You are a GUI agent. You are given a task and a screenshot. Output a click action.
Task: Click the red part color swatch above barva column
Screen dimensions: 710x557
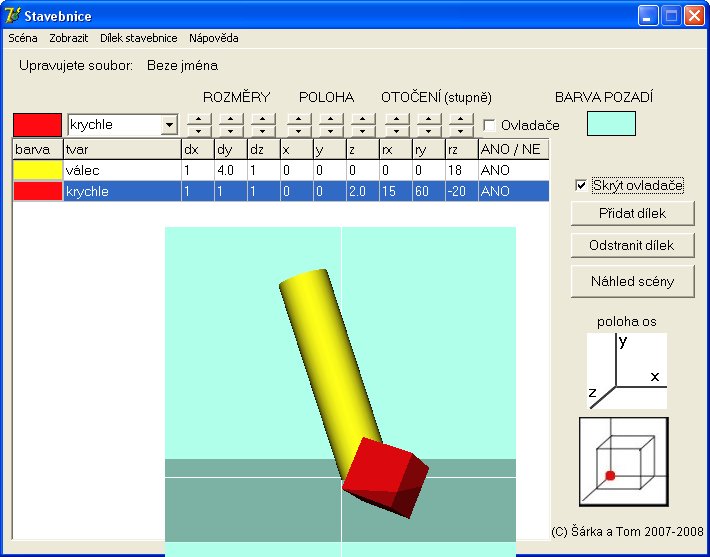(x=37, y=125)
